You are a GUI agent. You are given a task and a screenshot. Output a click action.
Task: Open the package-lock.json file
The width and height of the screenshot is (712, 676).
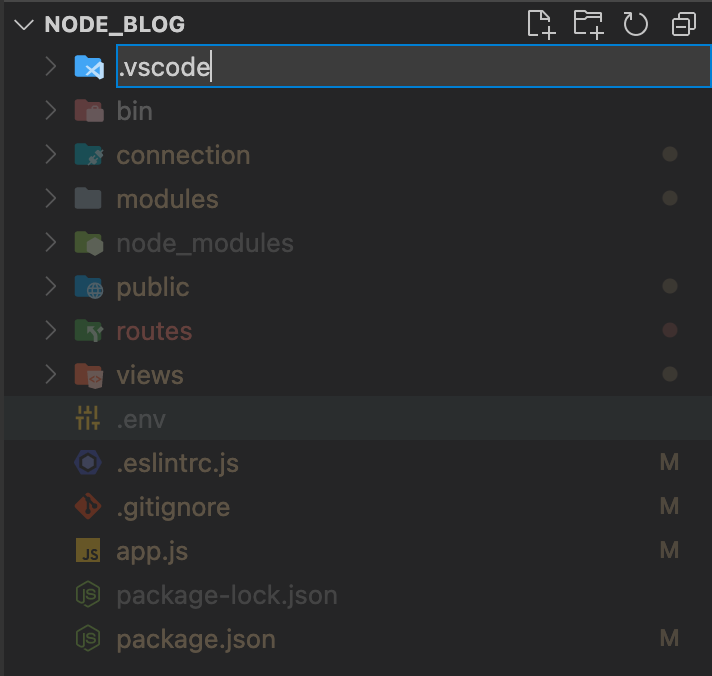click(x=226, y=595)
